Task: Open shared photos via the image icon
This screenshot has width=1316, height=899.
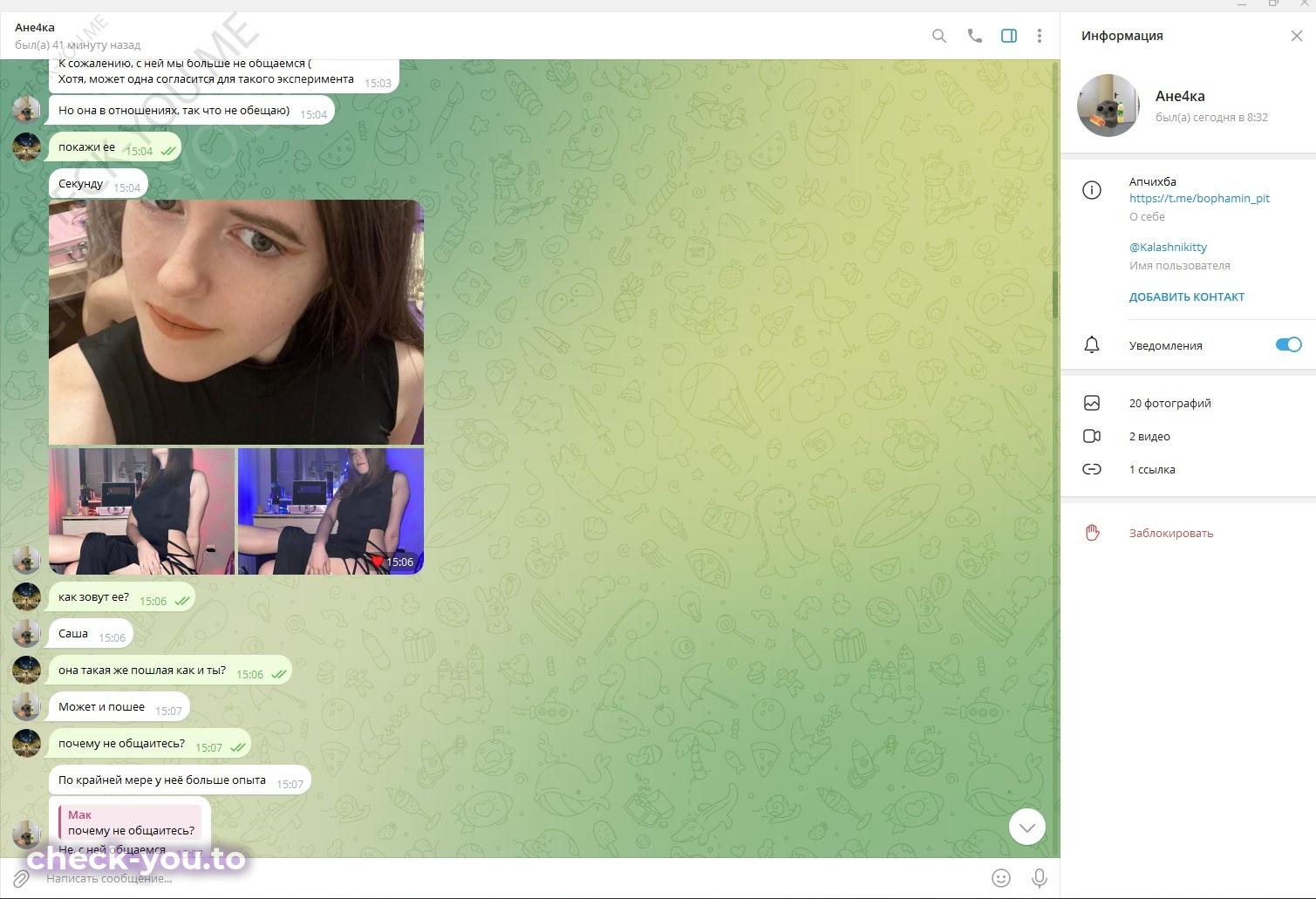Action: click(x=1092, y=403)
